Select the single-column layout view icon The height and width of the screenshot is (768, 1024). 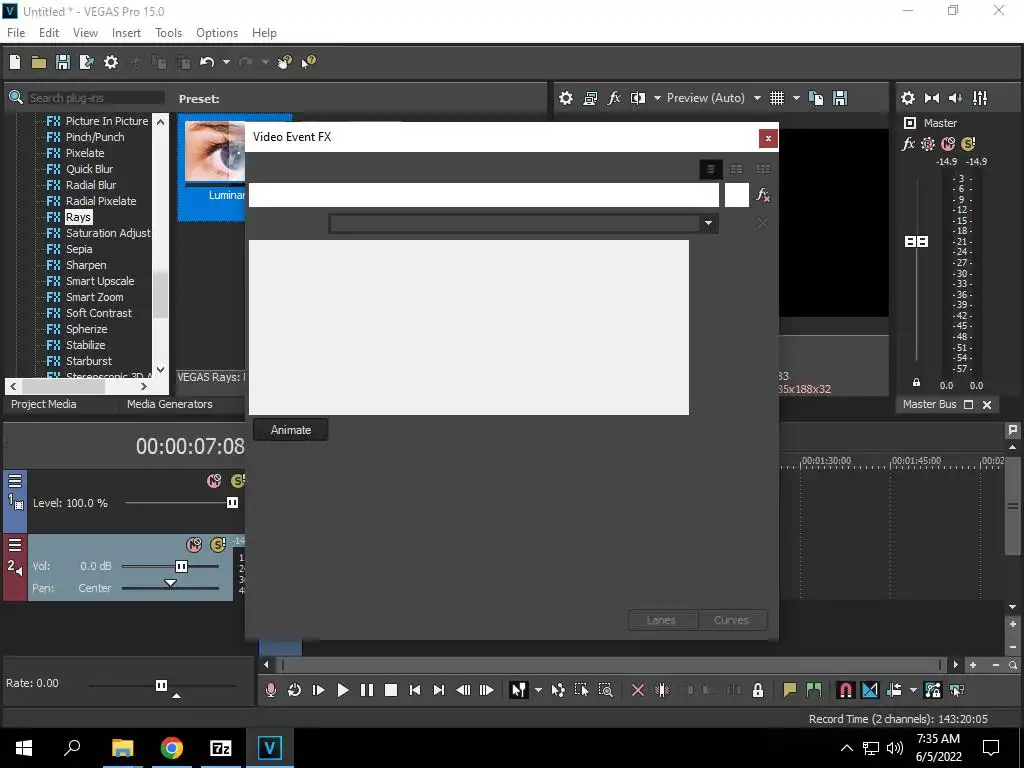tap(711, 169)
